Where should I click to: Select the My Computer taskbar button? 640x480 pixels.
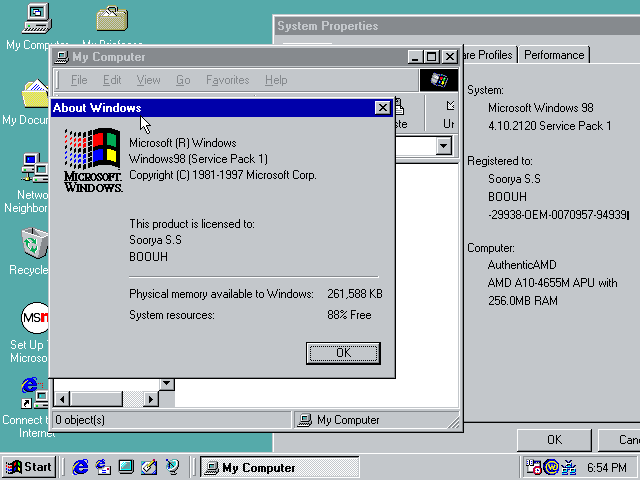coord(280,467)
